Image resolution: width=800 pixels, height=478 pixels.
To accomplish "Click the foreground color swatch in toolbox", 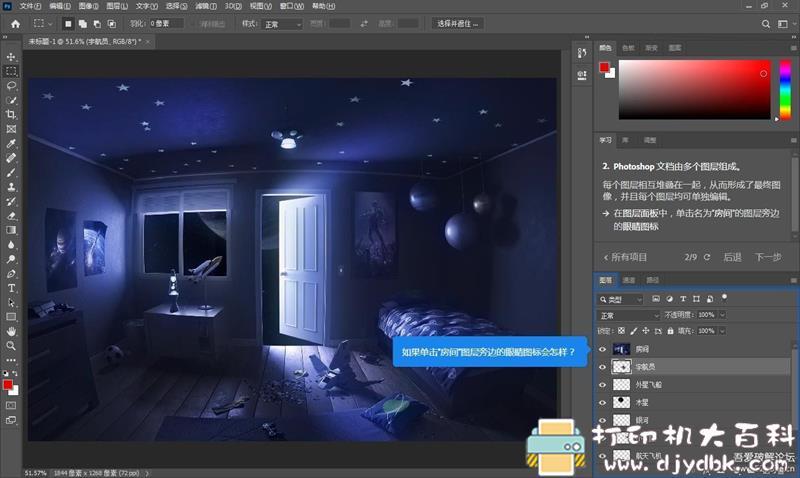I will (x=8, y=385).
